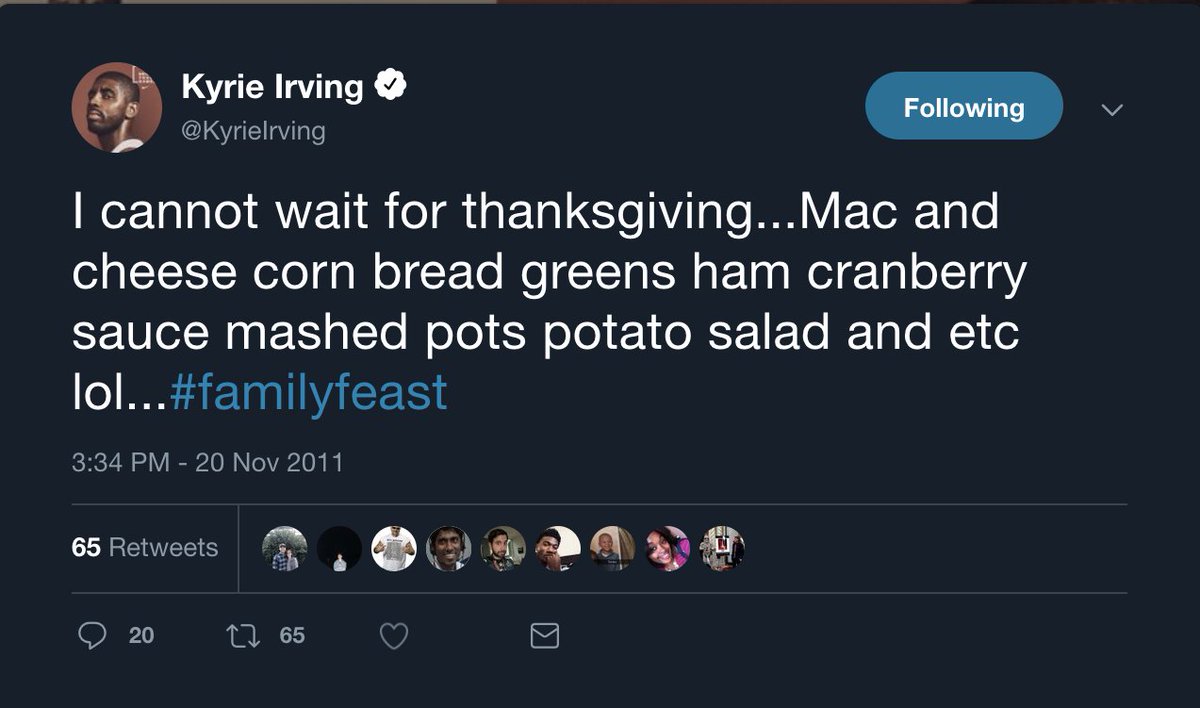Click the last retweeter avatar in the row

(x=722, y=548)
